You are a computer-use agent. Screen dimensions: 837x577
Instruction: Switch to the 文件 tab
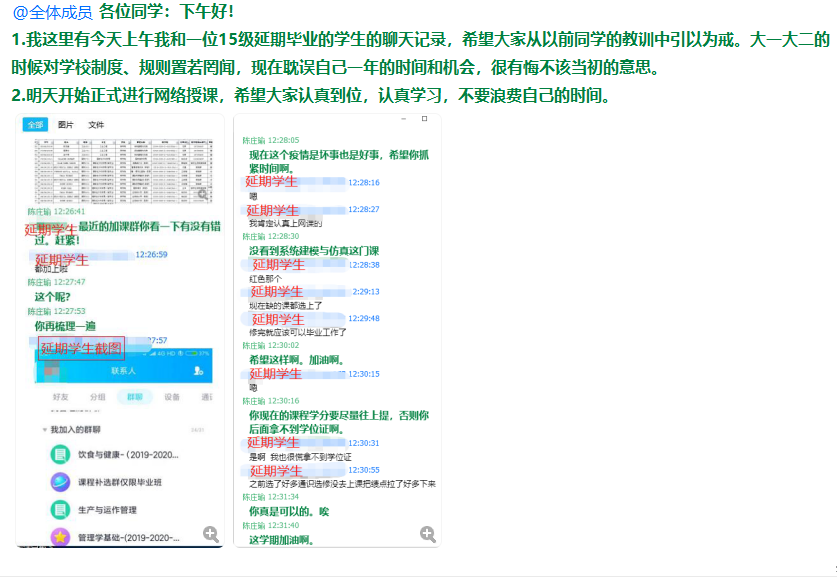click(x=96, y=125)
